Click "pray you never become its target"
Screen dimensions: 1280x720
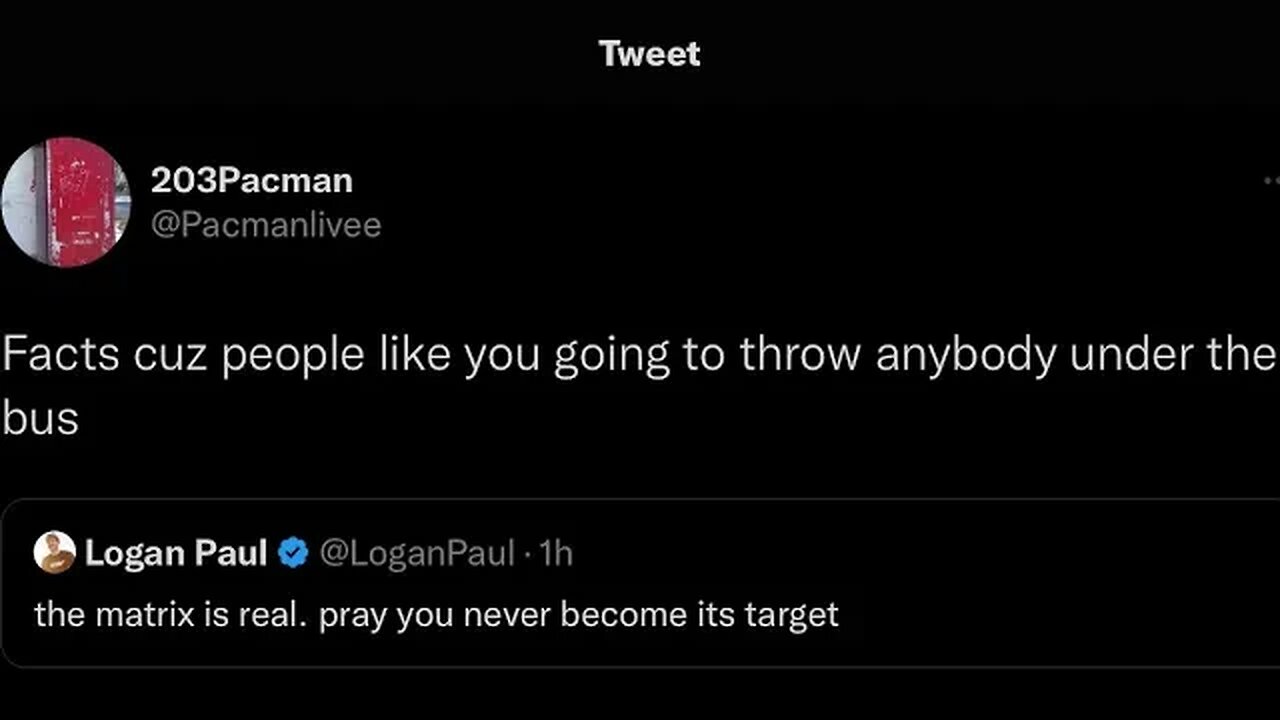click(x=579, y=614)
